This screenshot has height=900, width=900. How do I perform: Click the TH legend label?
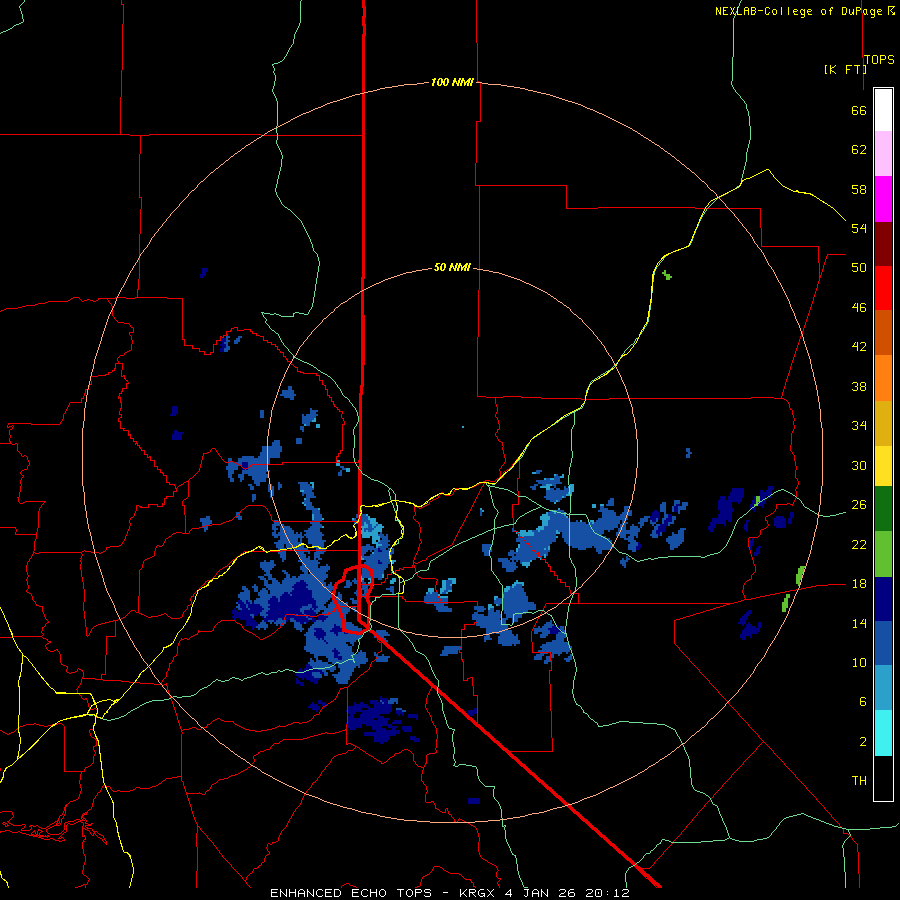(859, 780)
